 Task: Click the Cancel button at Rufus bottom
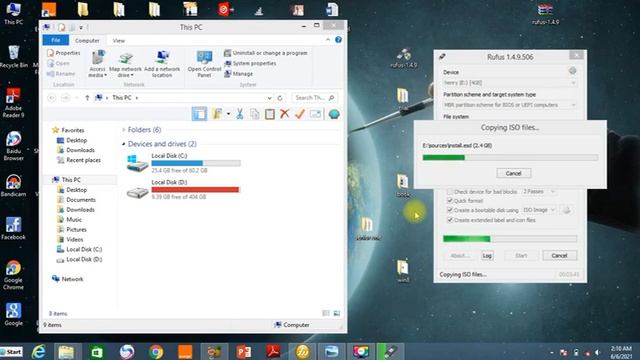560,256
